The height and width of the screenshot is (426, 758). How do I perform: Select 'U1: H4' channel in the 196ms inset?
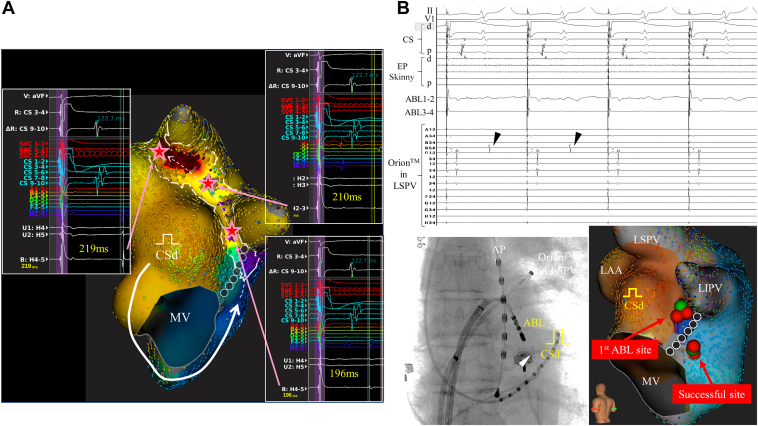click(x=295, y=361)
